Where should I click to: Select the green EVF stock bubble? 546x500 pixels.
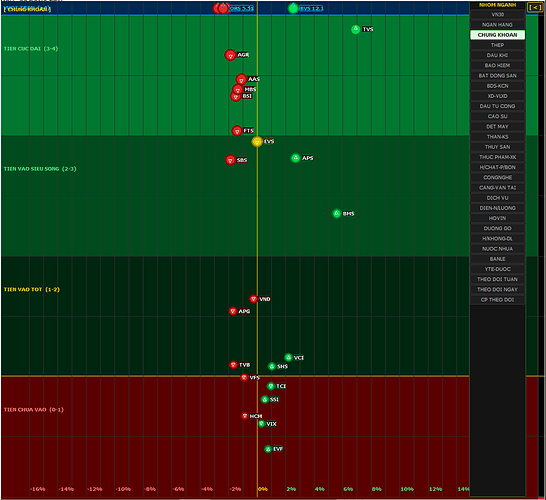[268, 449]
